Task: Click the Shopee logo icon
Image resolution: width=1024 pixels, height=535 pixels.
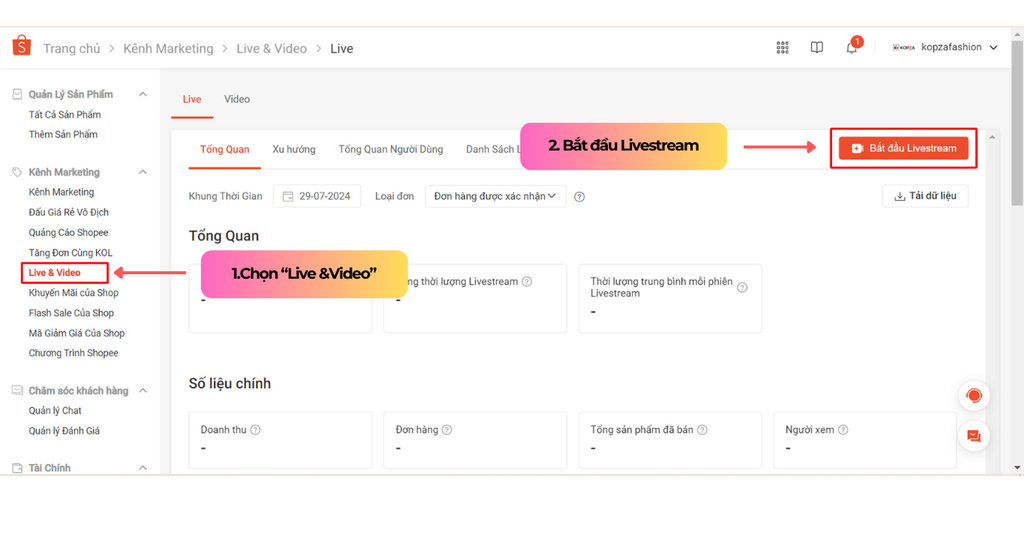Action: (x=22, y=46)
